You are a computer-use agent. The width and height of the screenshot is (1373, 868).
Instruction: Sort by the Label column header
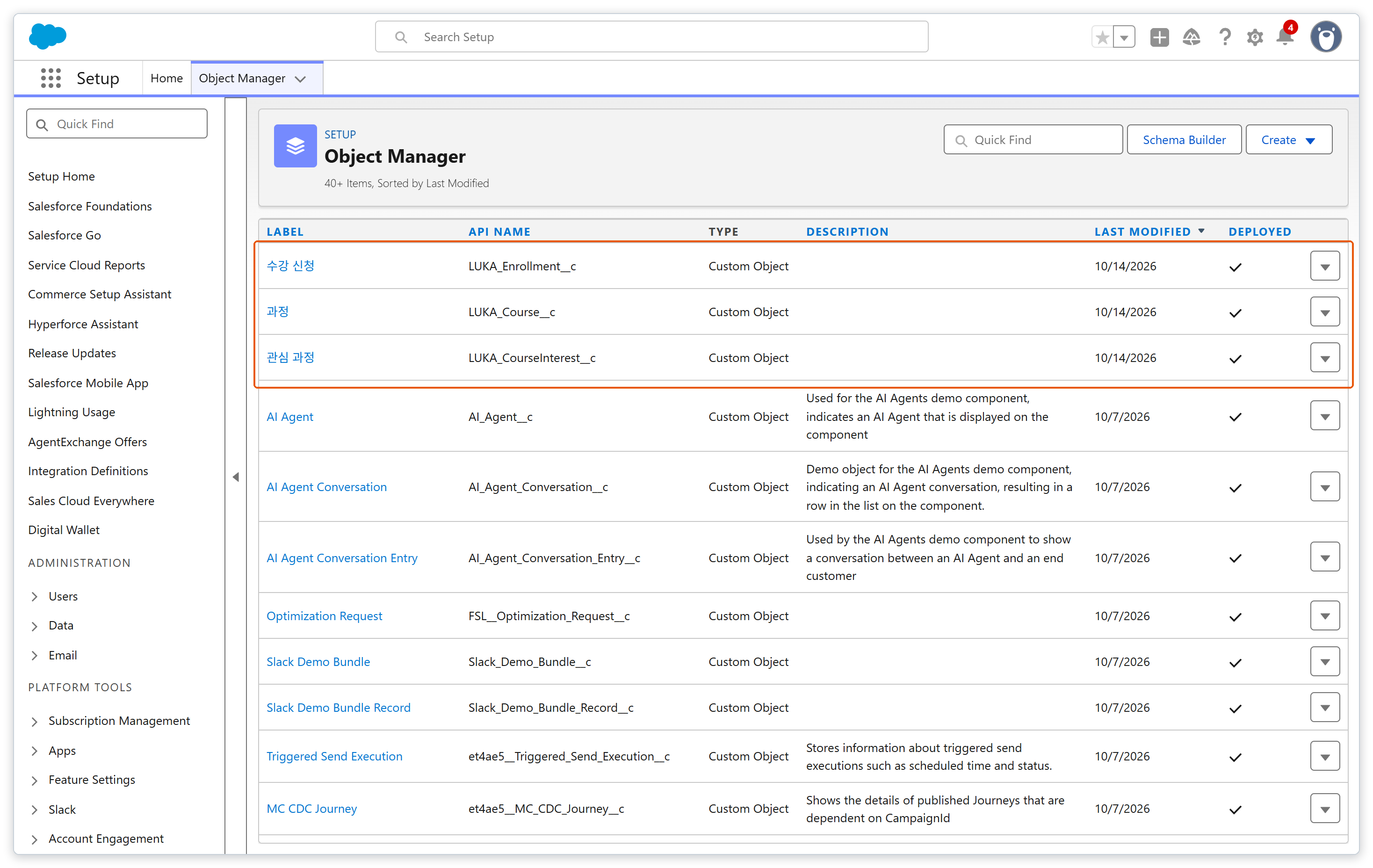tap(285, 231)
